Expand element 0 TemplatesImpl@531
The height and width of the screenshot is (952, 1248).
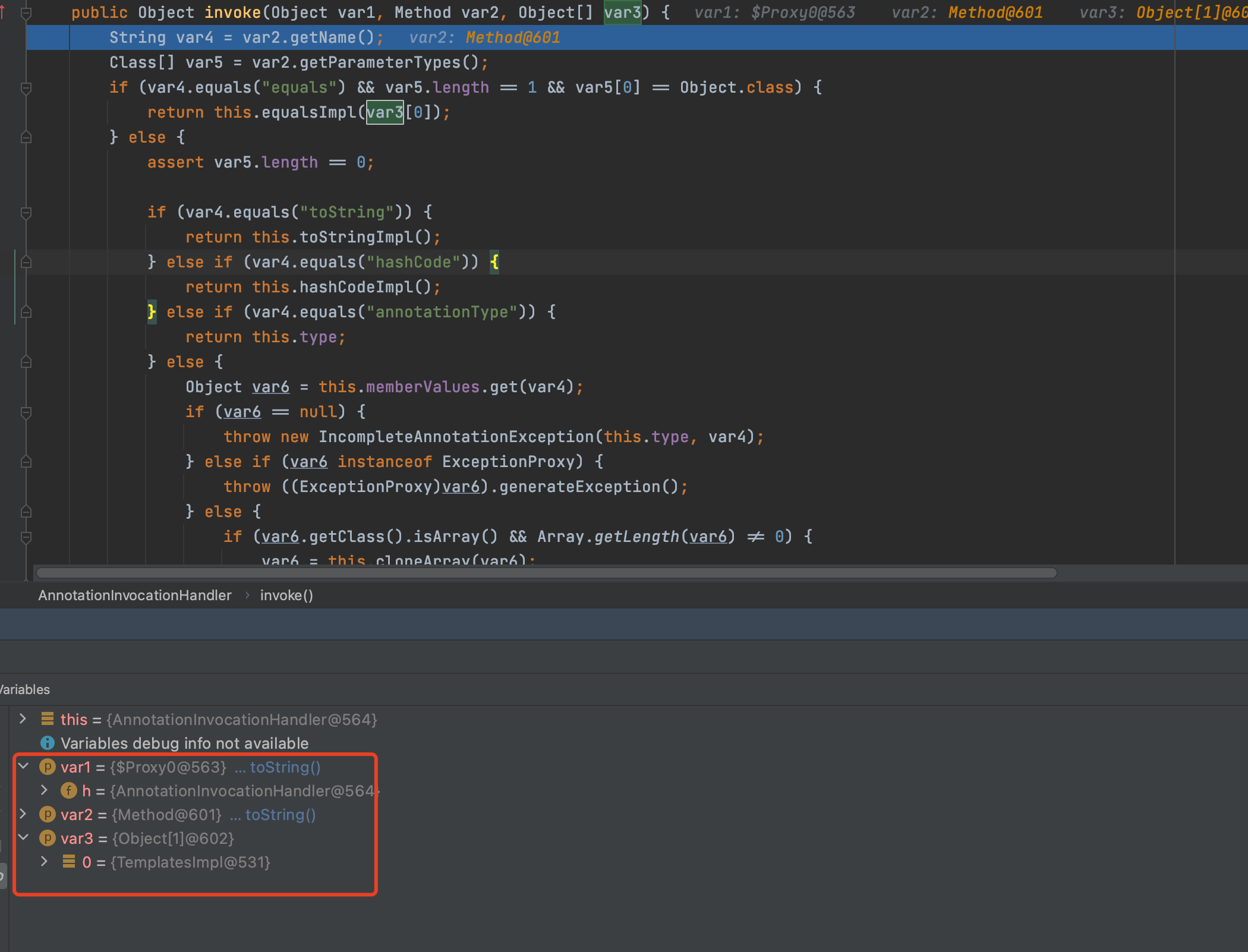click(x=44, y=862)
